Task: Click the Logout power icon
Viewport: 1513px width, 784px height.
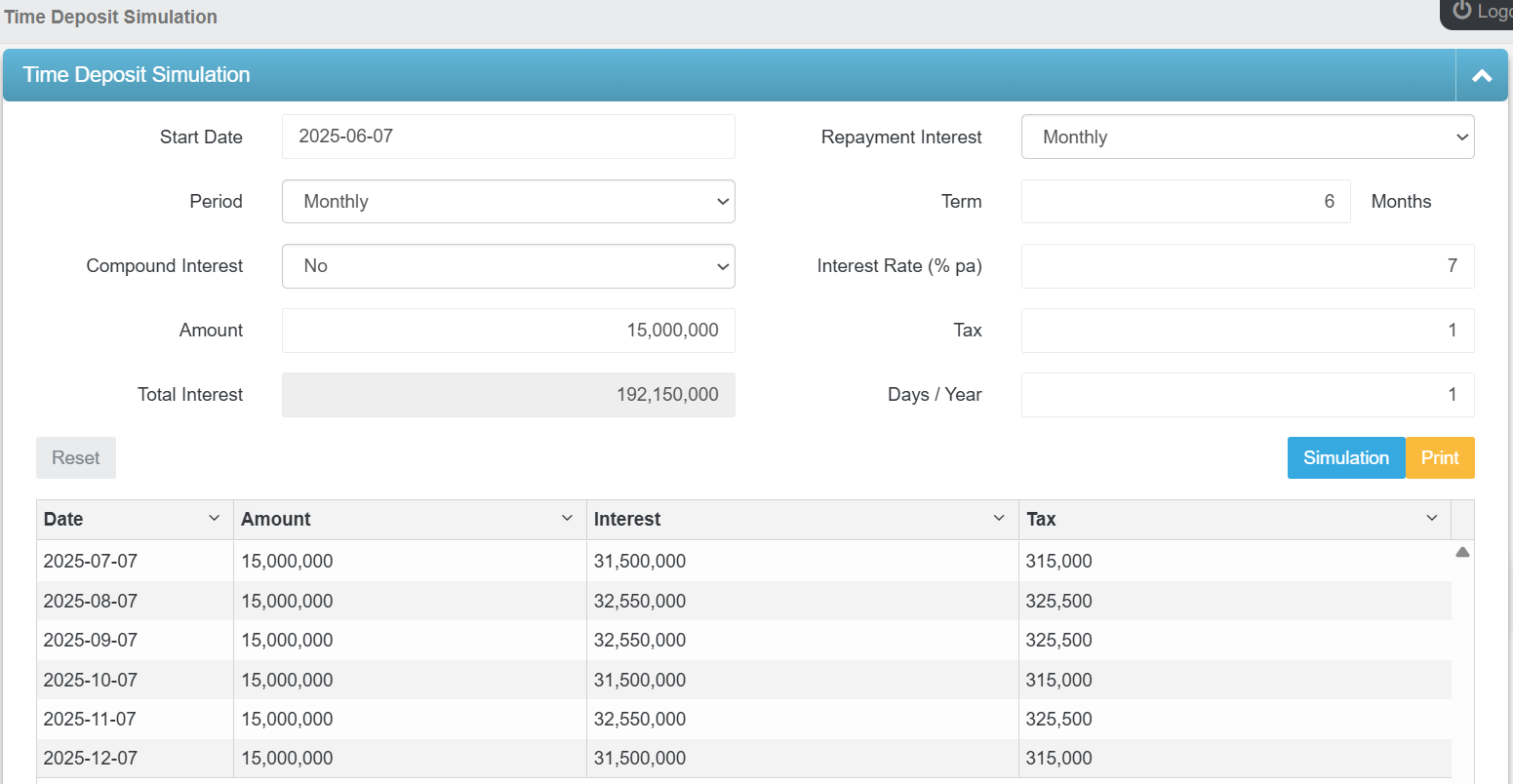Action: coord(1461,12)
